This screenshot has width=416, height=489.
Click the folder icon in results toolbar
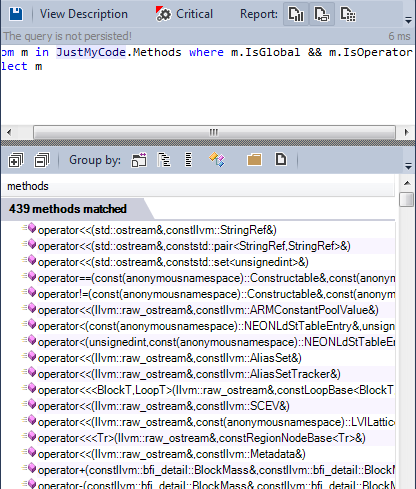(254, 160)
